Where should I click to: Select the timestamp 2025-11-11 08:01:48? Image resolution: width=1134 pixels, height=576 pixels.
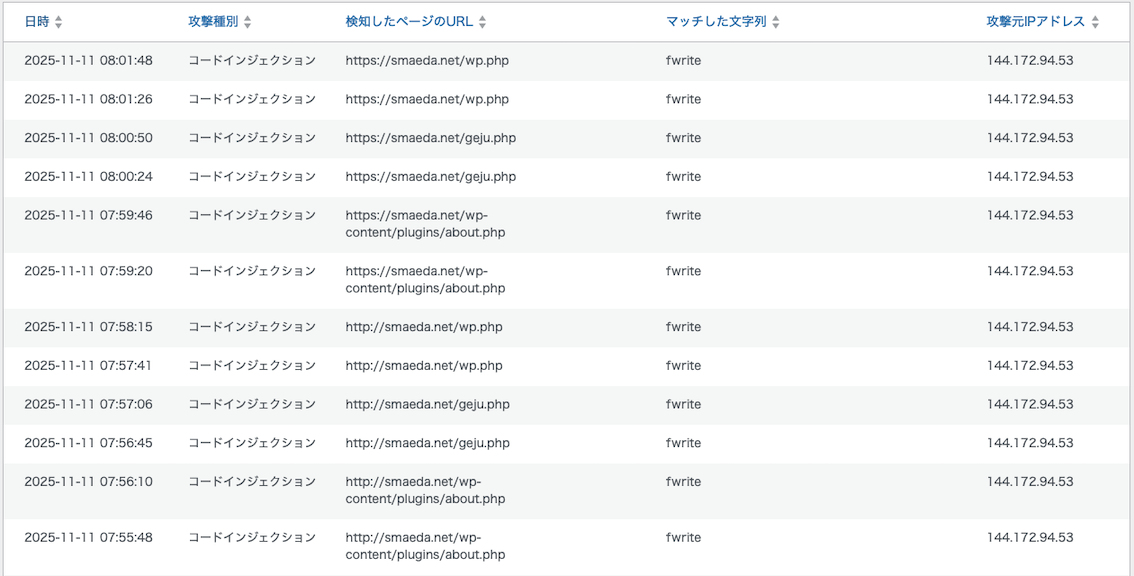88,61
